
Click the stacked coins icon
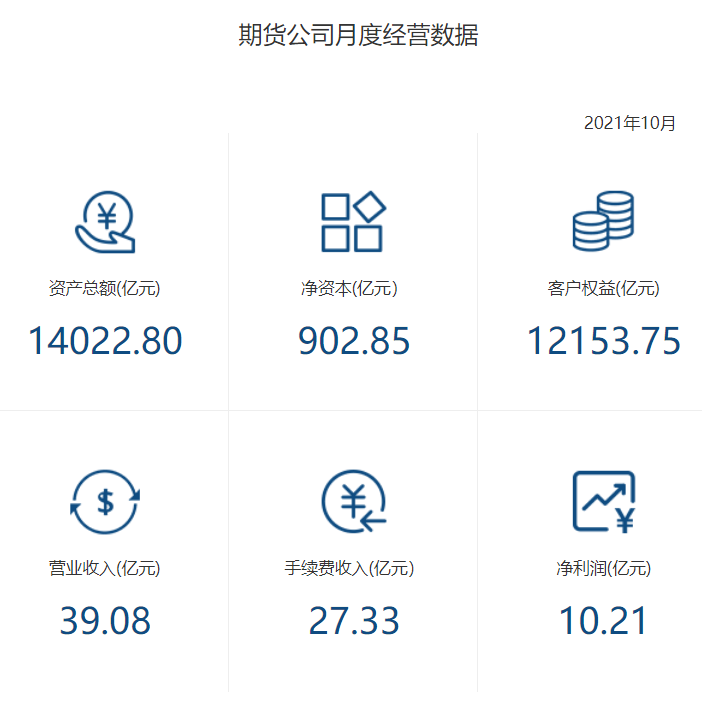(x=603, y=221)
